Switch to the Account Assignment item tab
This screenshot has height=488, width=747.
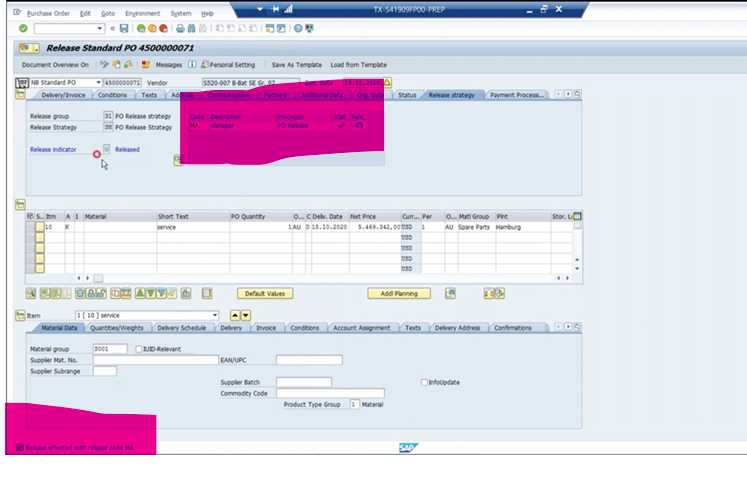362,328
